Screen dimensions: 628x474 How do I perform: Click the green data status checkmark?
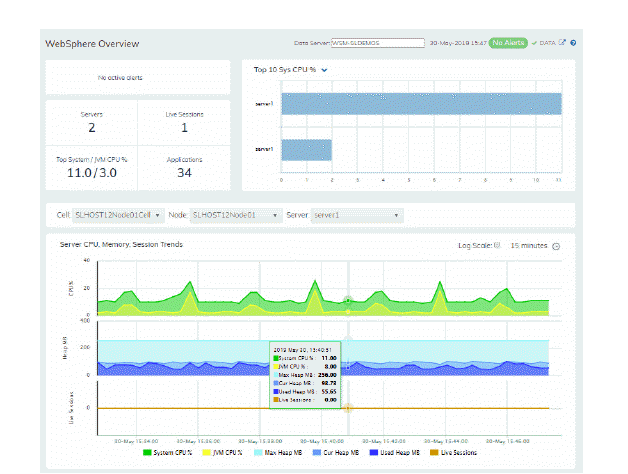click(x=534, y=43)
